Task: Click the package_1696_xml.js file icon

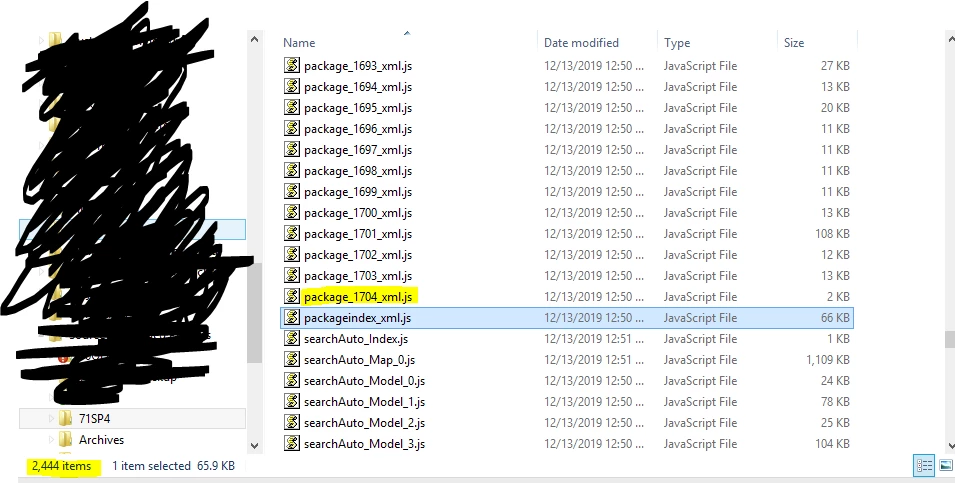Action: (292, 129)
